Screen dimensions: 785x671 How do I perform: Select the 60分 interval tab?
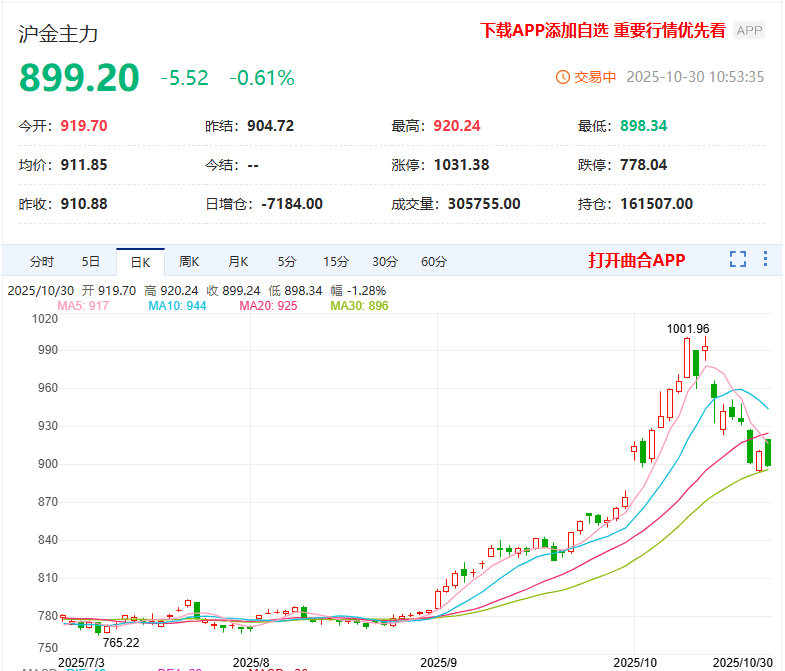(x=434, y=262)
